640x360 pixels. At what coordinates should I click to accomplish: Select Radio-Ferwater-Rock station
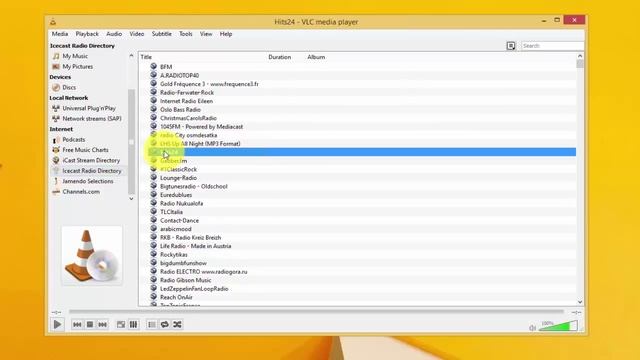tap(187, 93)
